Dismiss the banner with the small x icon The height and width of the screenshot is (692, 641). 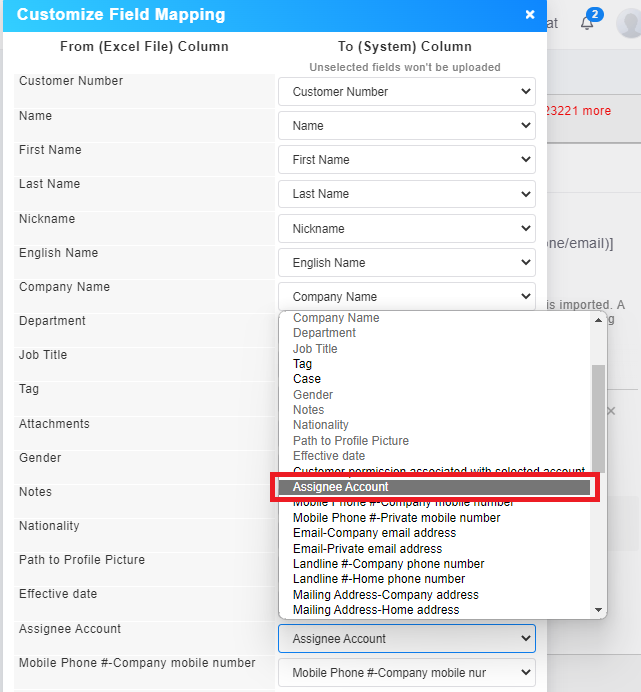[x=612, y=411]
